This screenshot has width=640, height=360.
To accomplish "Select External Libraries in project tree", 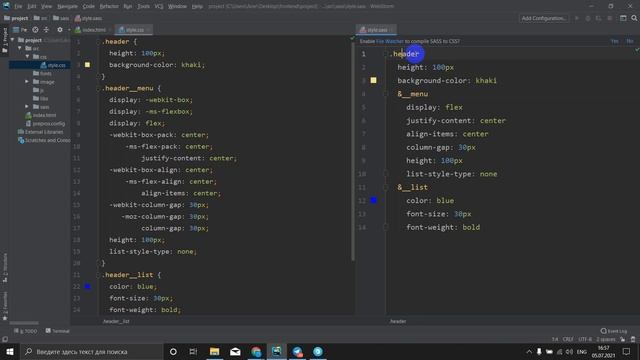I will [x=40, y=132].
